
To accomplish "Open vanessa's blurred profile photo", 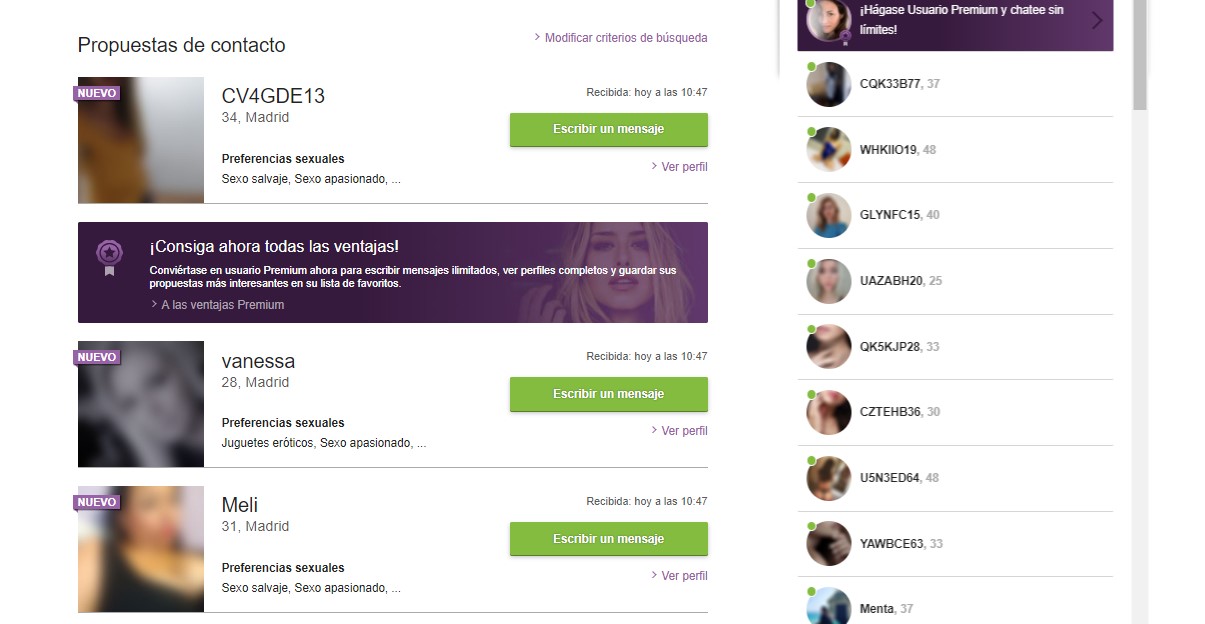I will (141, 404).
